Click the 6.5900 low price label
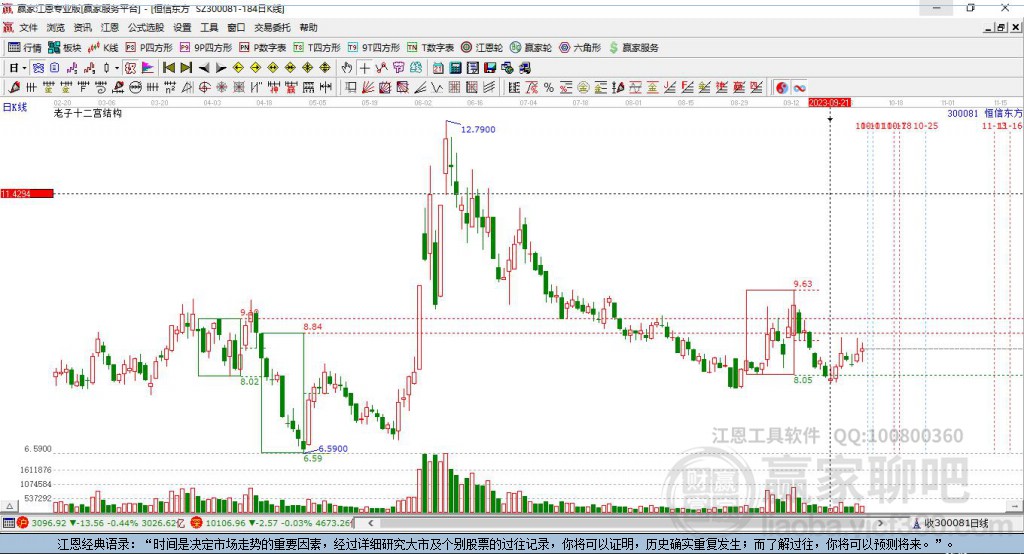 point(333,449)
